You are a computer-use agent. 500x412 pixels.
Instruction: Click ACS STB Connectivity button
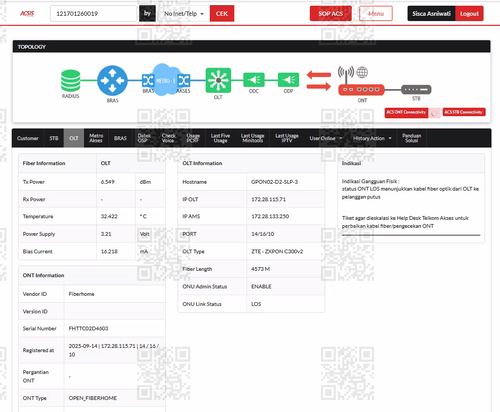tap(464, 112)
